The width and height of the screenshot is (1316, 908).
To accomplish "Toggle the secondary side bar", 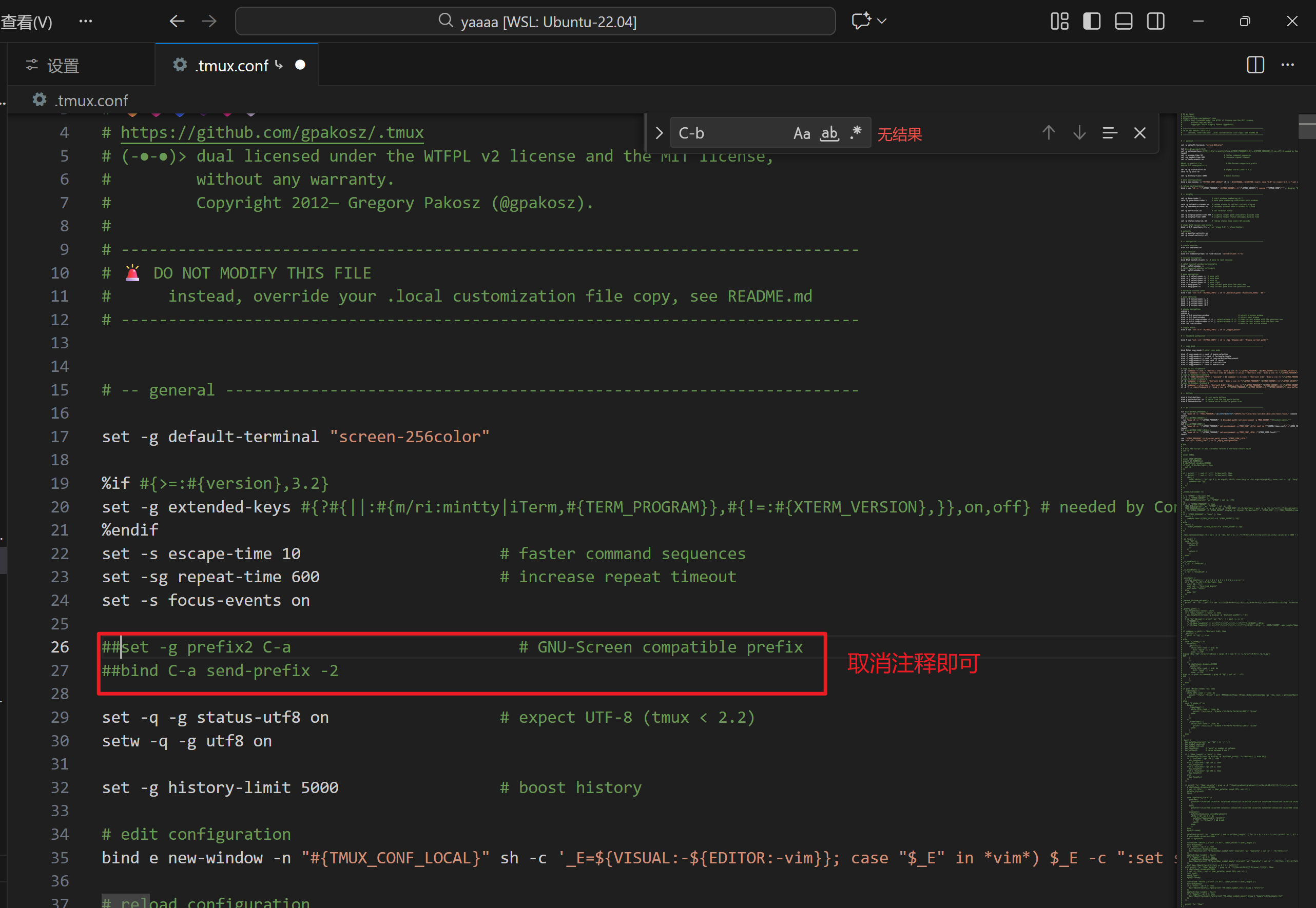I will pyautogui.click(x=1155, y=22).
